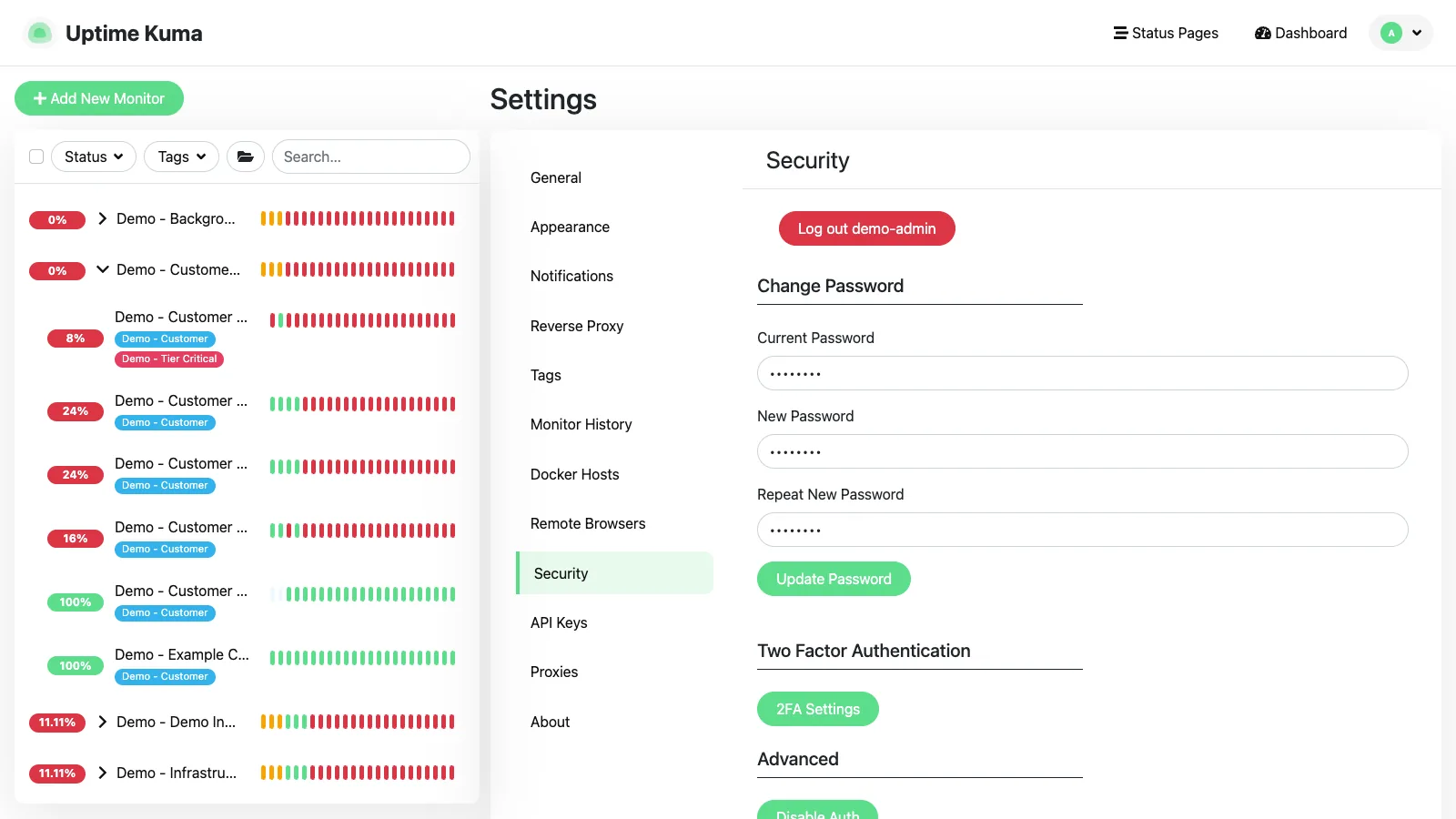Click Log out demo-admin button
The width and height of the screenshot is (1456, 819).
(x=867, y=228)
